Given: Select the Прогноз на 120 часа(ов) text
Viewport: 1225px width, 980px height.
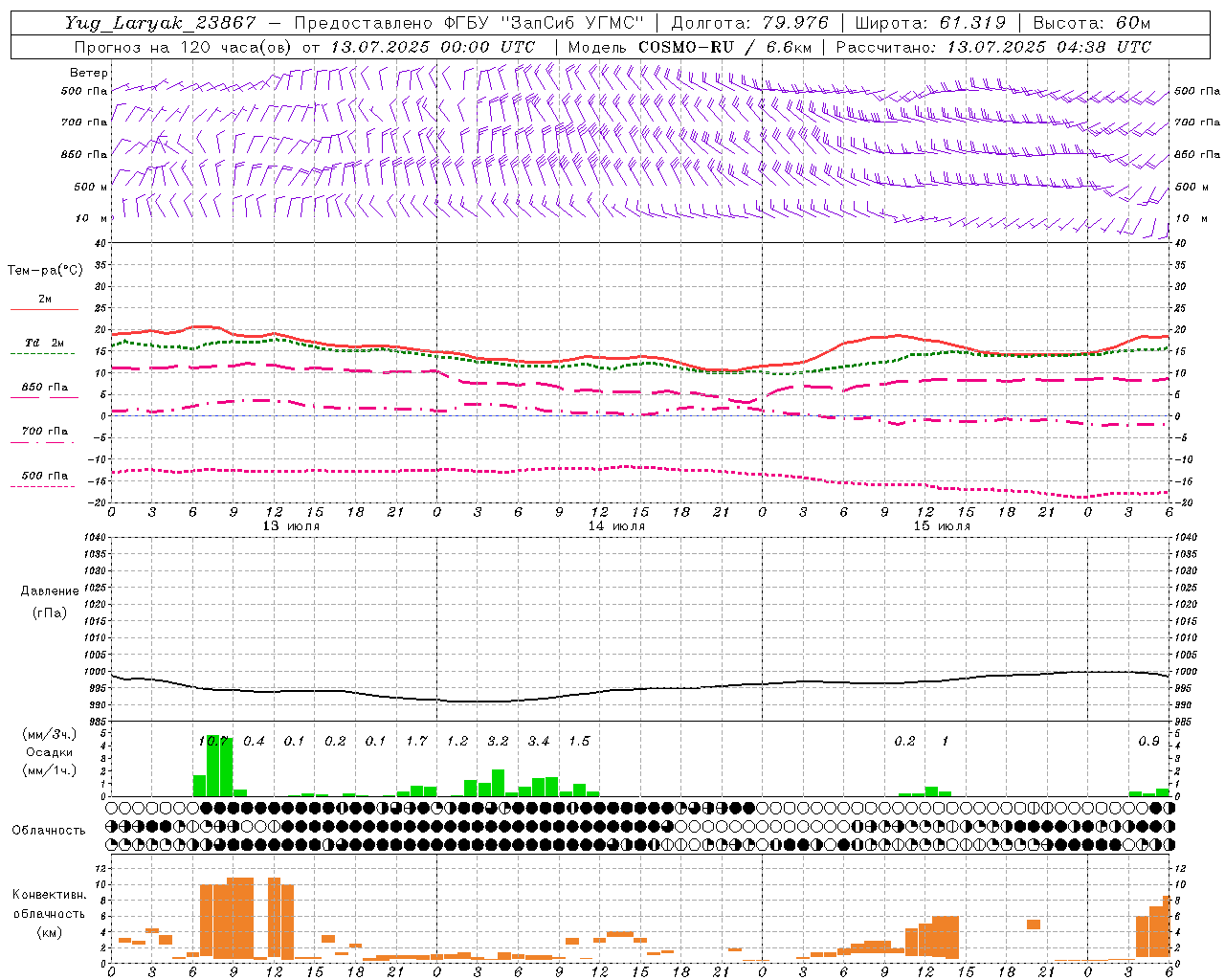Looking at the screenshot, I should pyautogui.click(x=185, y=47).
